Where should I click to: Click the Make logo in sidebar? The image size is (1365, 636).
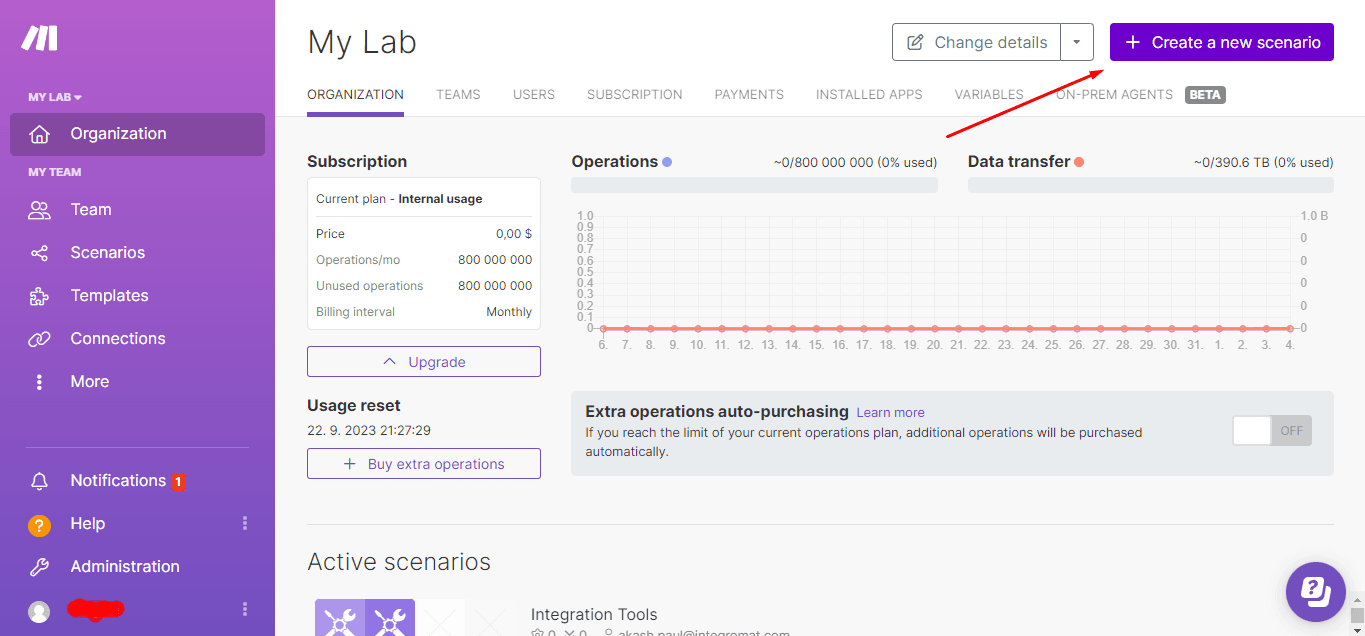click(x=40, y=38)
